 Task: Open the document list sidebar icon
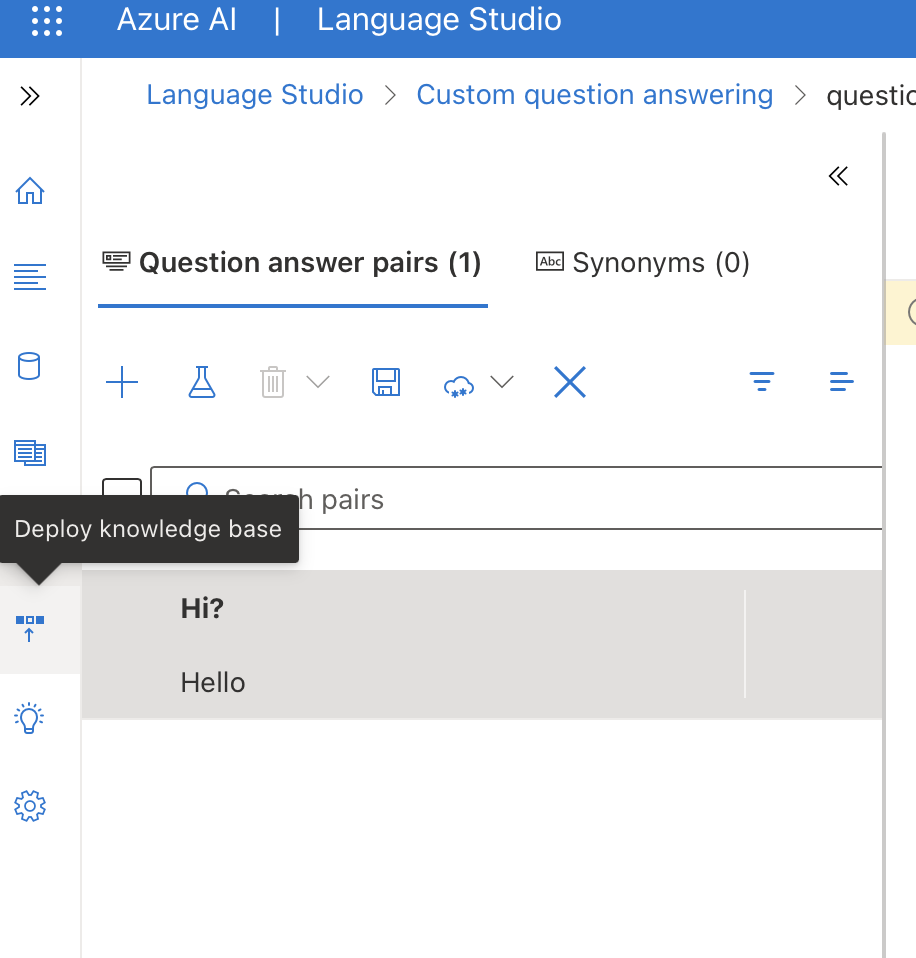pos(30,453)
